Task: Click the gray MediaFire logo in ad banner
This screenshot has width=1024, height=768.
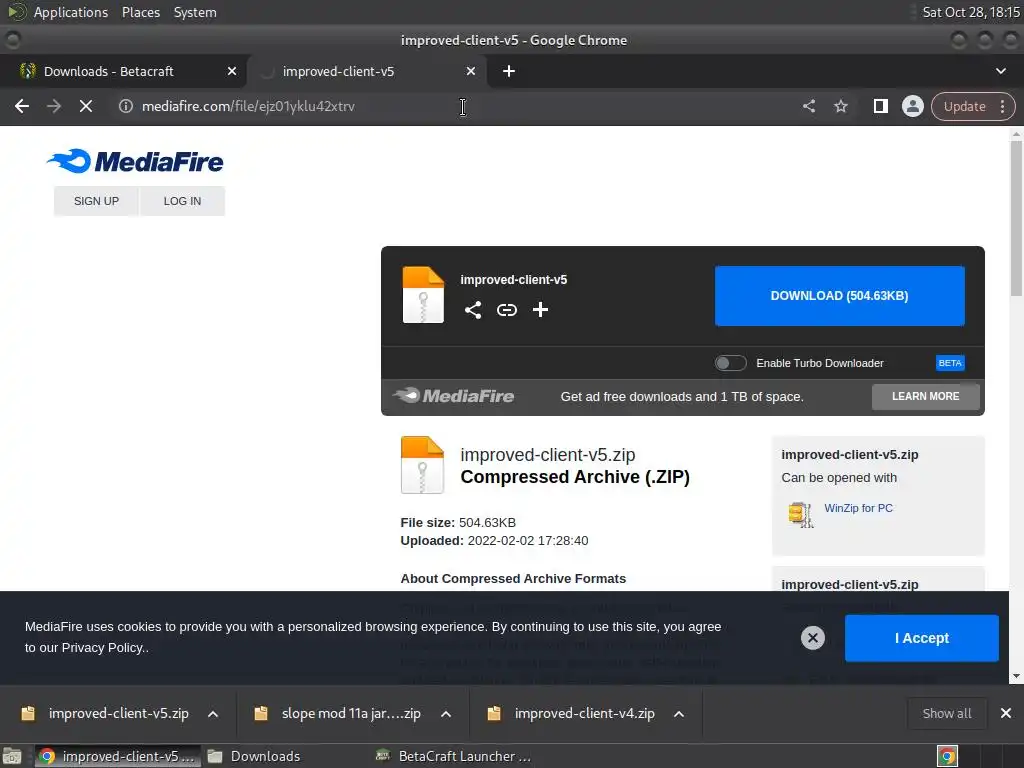Action: coord(454,396)
